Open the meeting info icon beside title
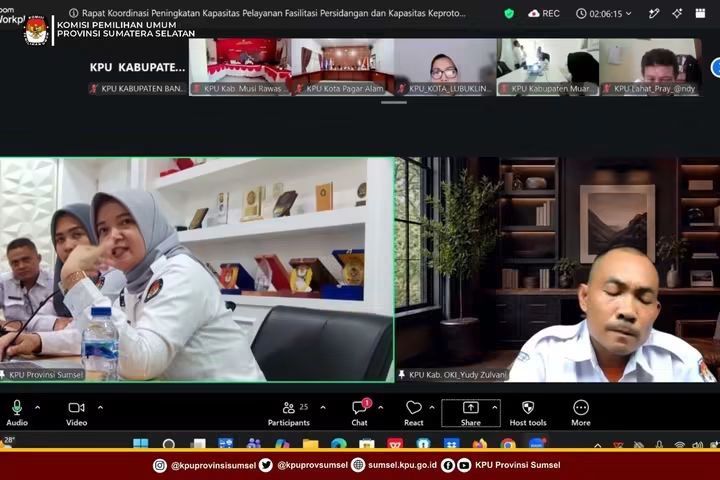This screenshot has width=720, height=480. pyautogui.click(x=73, y=13)
